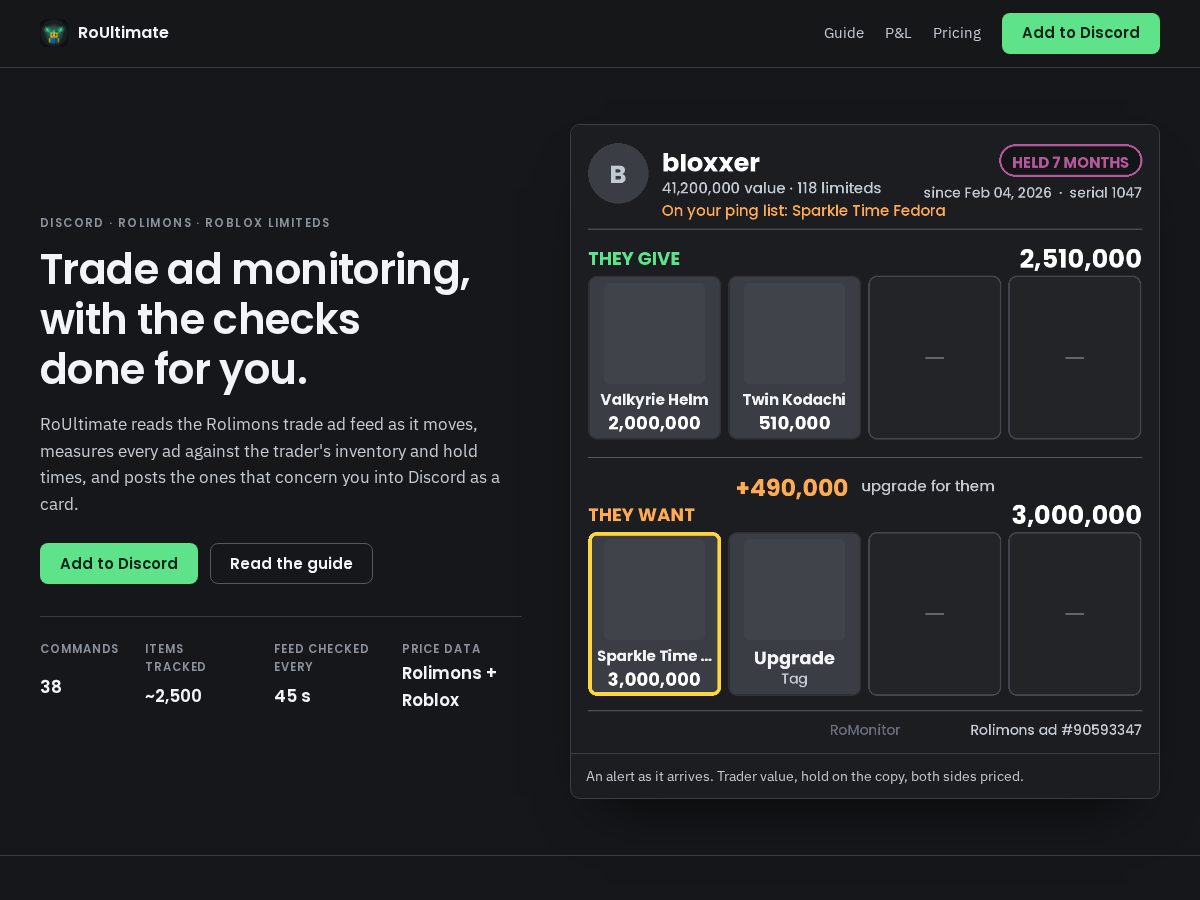Click 'On your ping list: Sparkle Time Fedora'
The height and width of the screenshot is (900, 1200).
pyautogui.click(x=803, y=211)
